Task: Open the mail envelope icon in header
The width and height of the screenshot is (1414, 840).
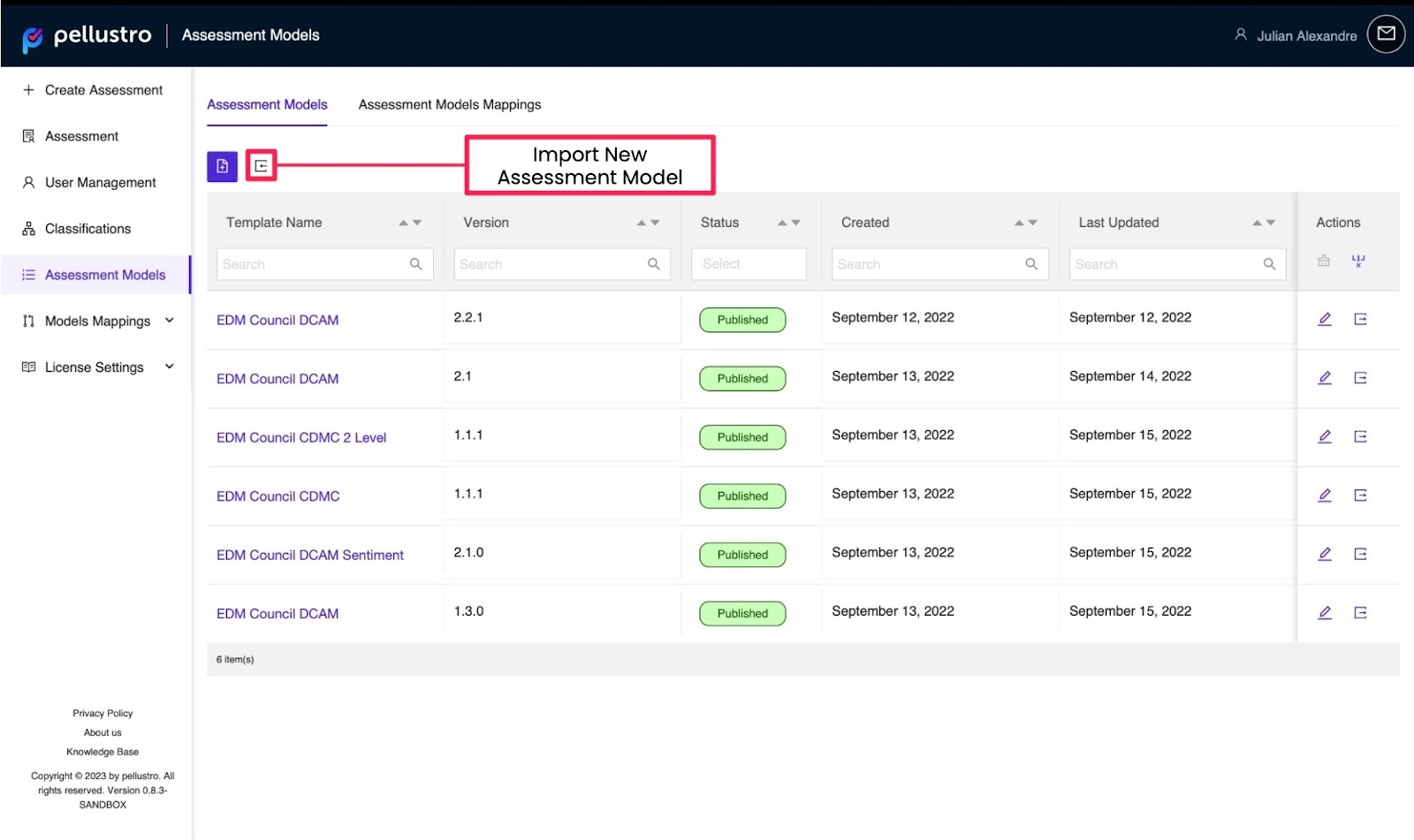Action: pos(1386,34)
